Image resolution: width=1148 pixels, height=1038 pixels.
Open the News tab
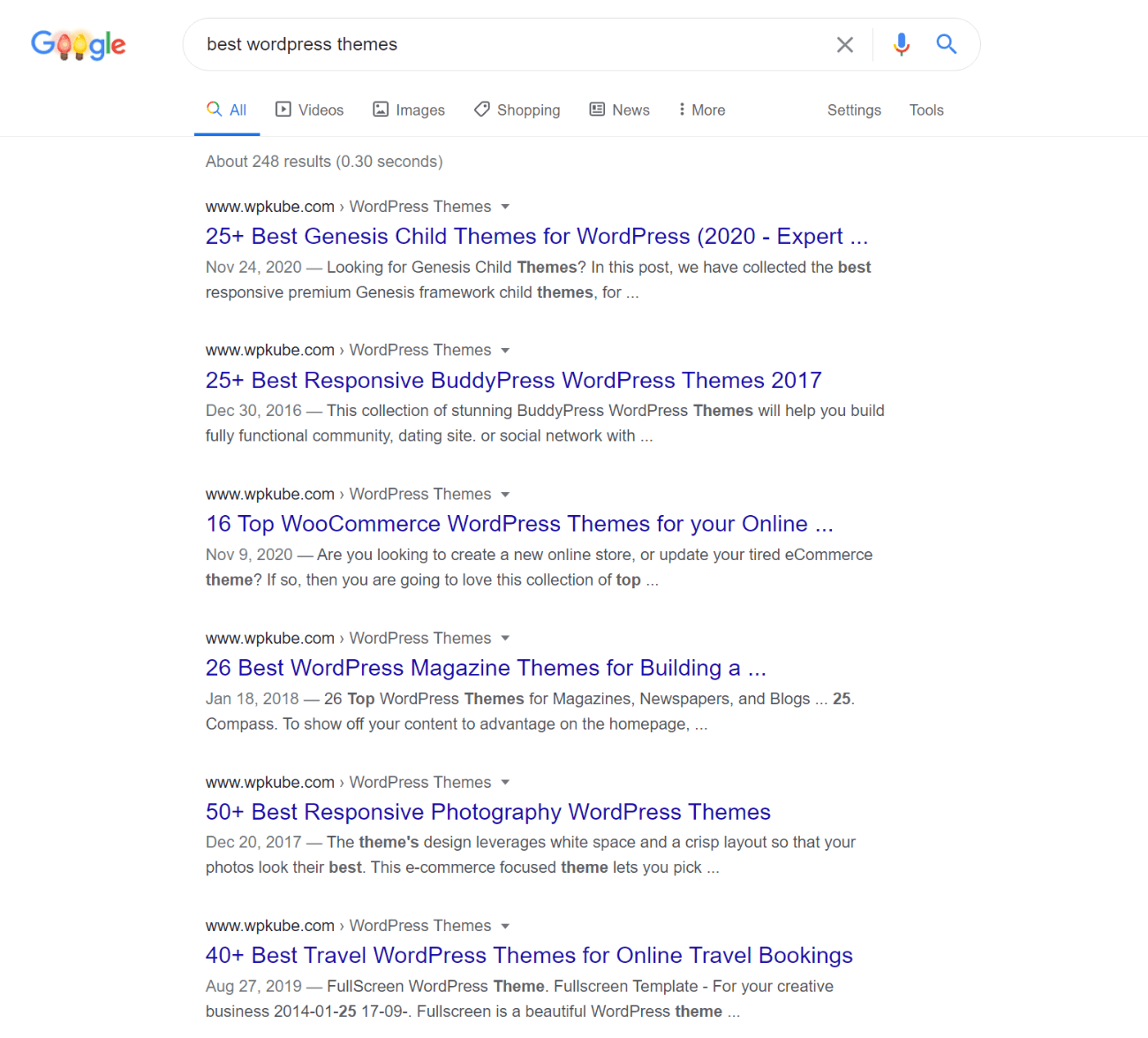coord(620,110)
